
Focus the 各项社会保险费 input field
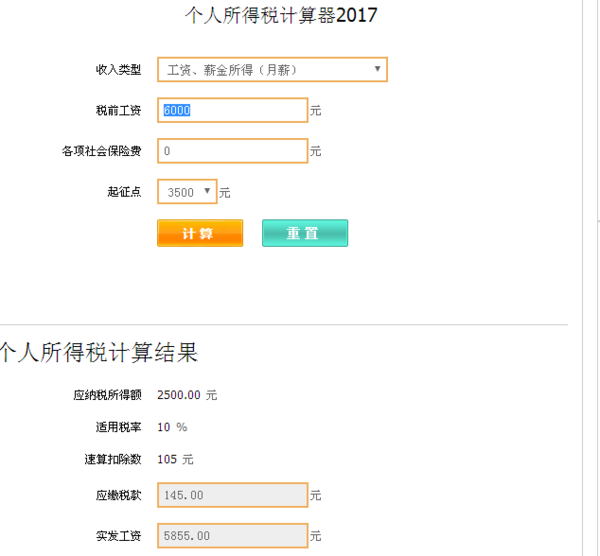coord(232,151)
